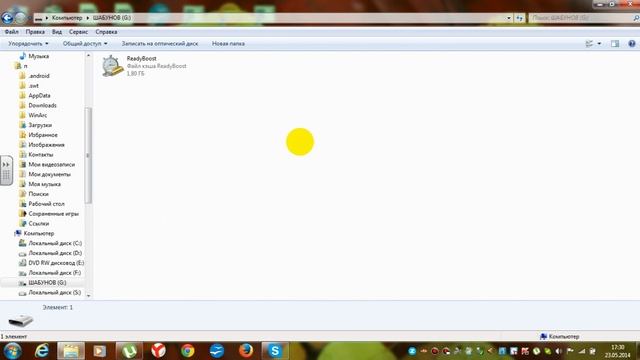Image resolution: width=640 pixels, height=360 pixels.
Task: Click Компьютер in the address breadcrumb
Action: (67, 18)
